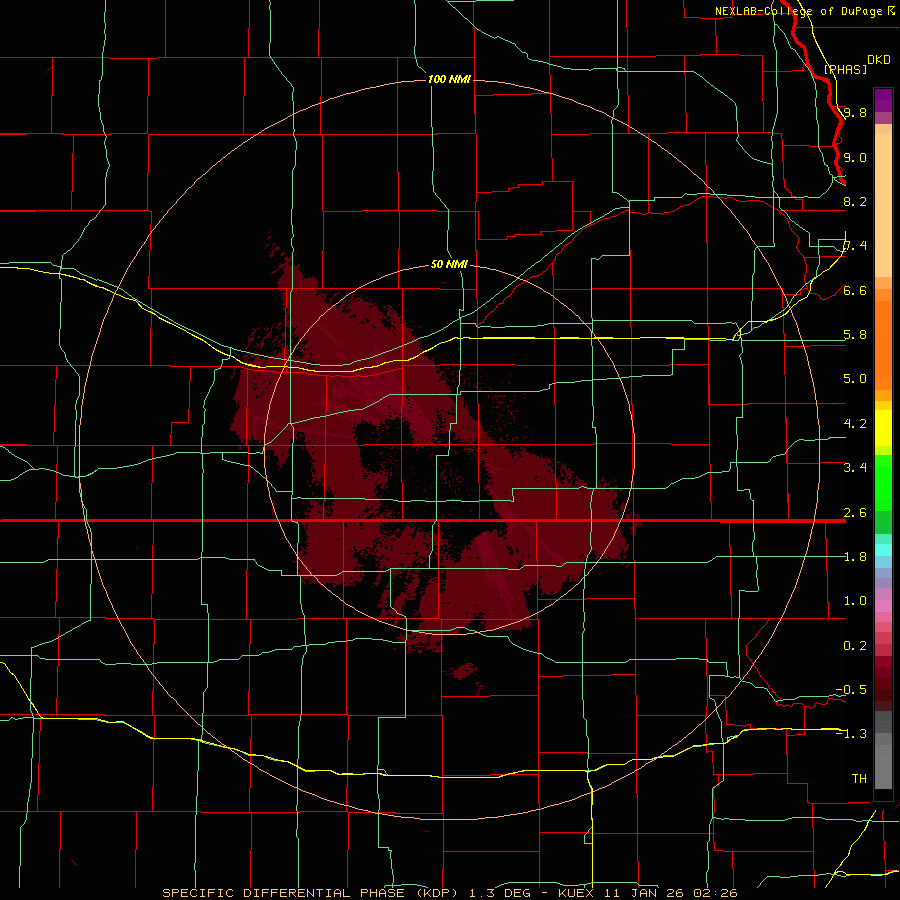
Task: Click the 5.8 value on the color scale
Action: coord(855,335)
